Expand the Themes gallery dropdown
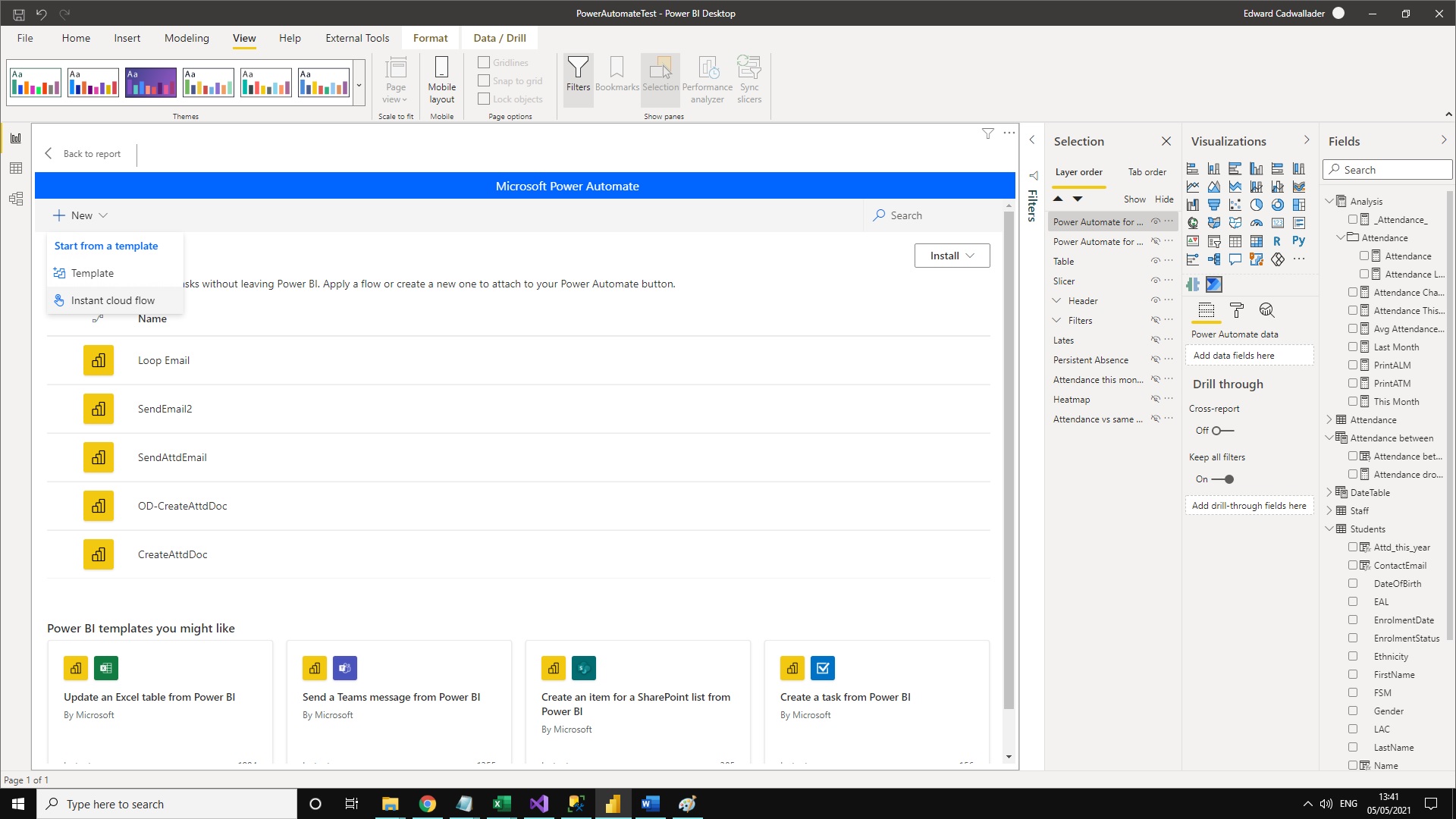 pos(359,83)
